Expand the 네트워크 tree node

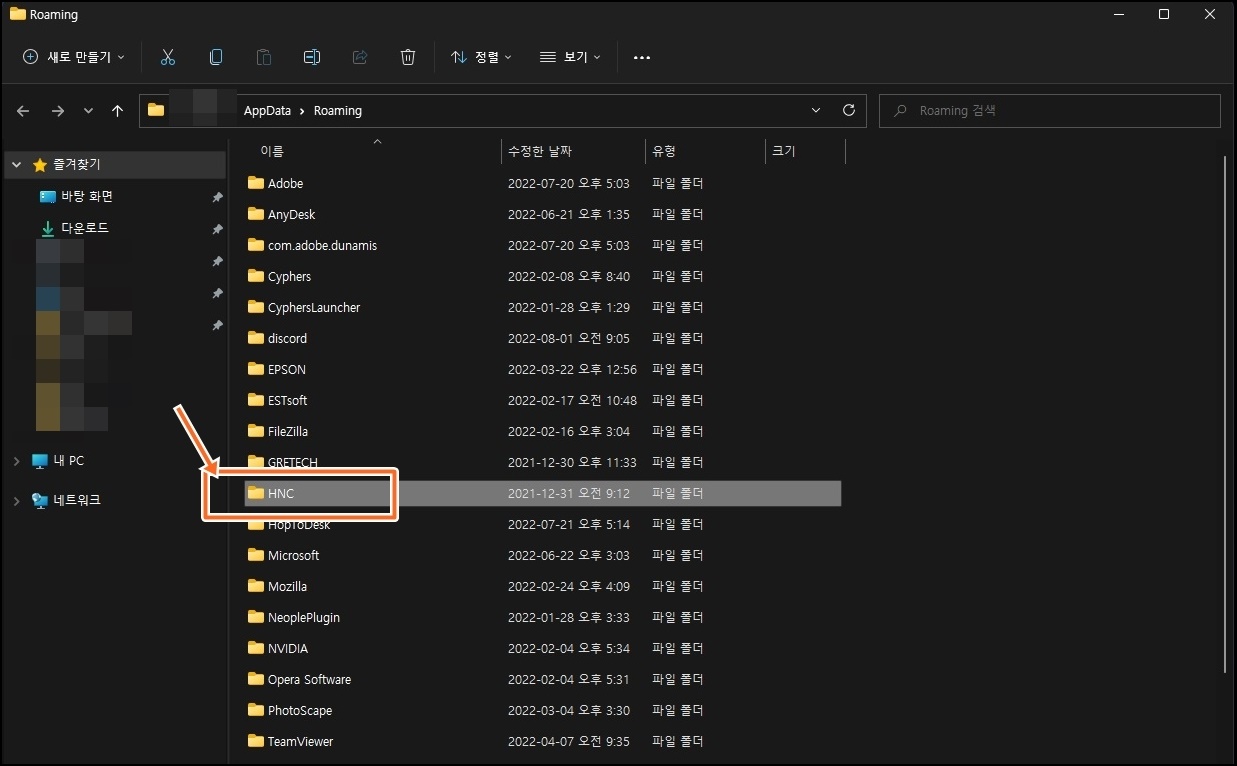pos(16,500)
